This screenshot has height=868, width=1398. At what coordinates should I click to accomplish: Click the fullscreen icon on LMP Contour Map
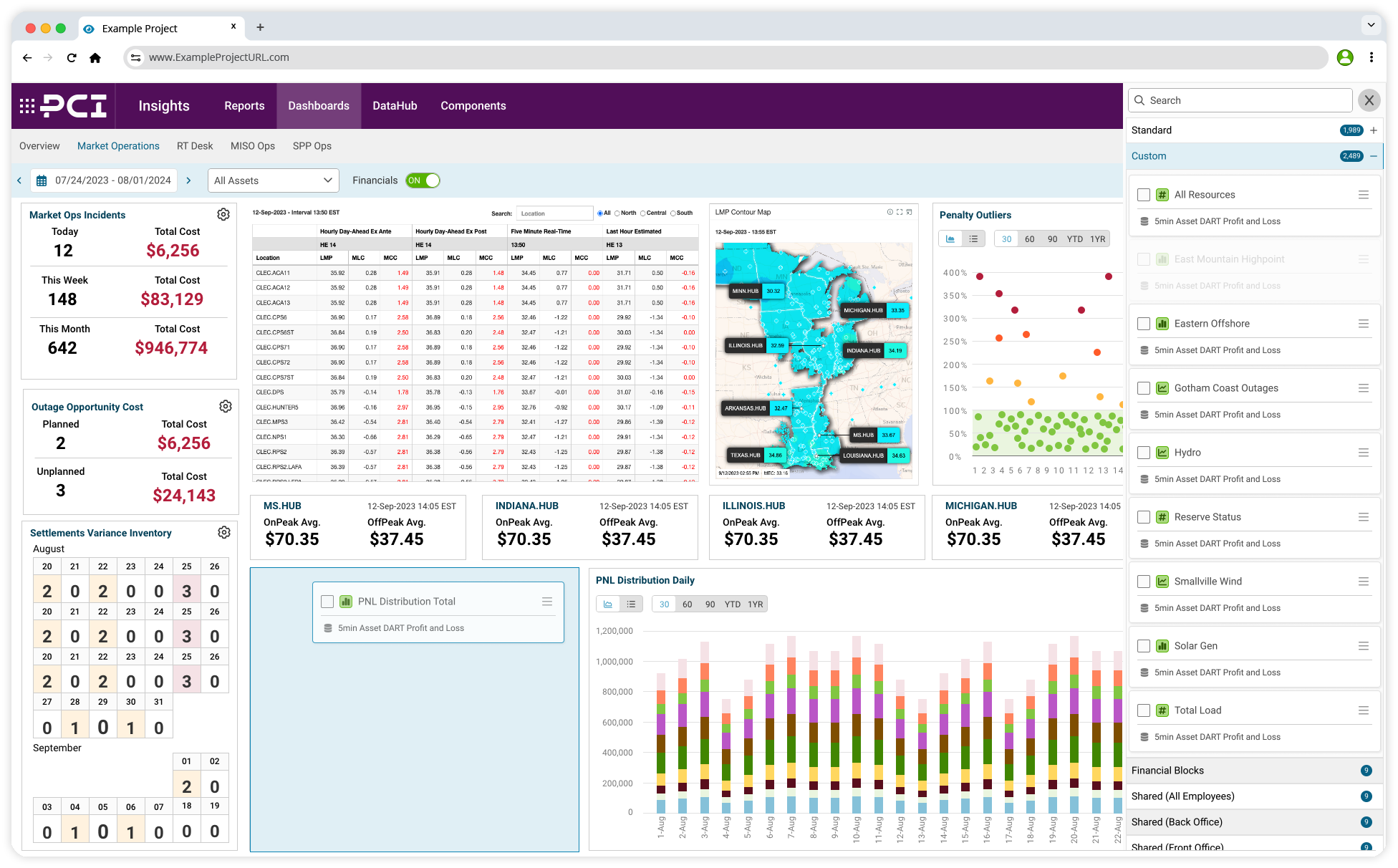coord(900,211)
